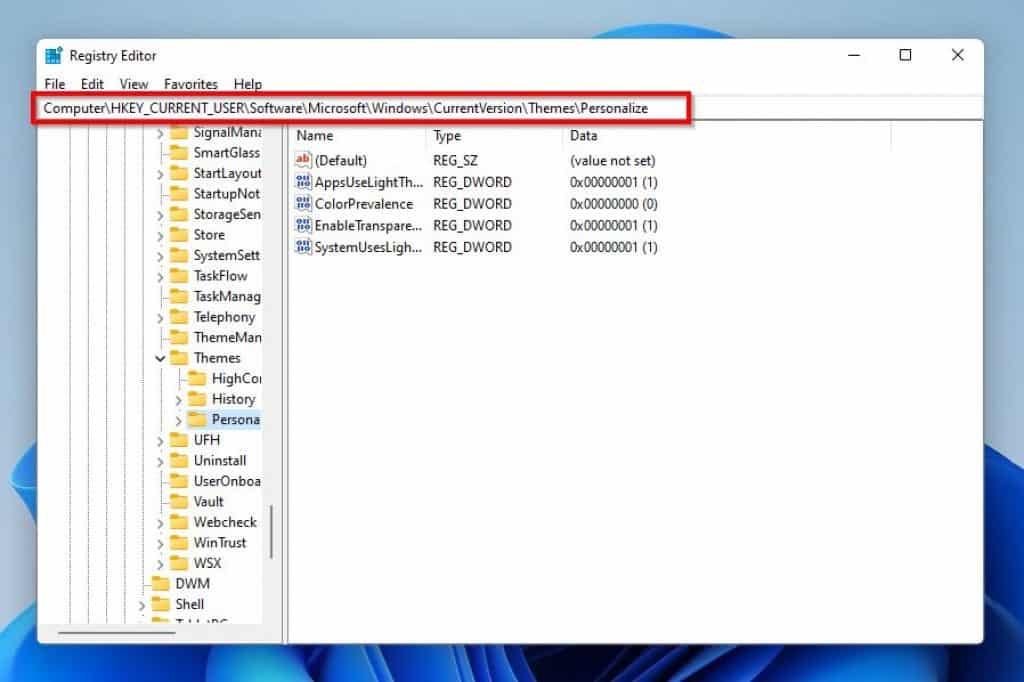Click the Store folder icon
The height and width of the screenshot is (682, 1024).
pyautogui.click(x=179, y=235)
